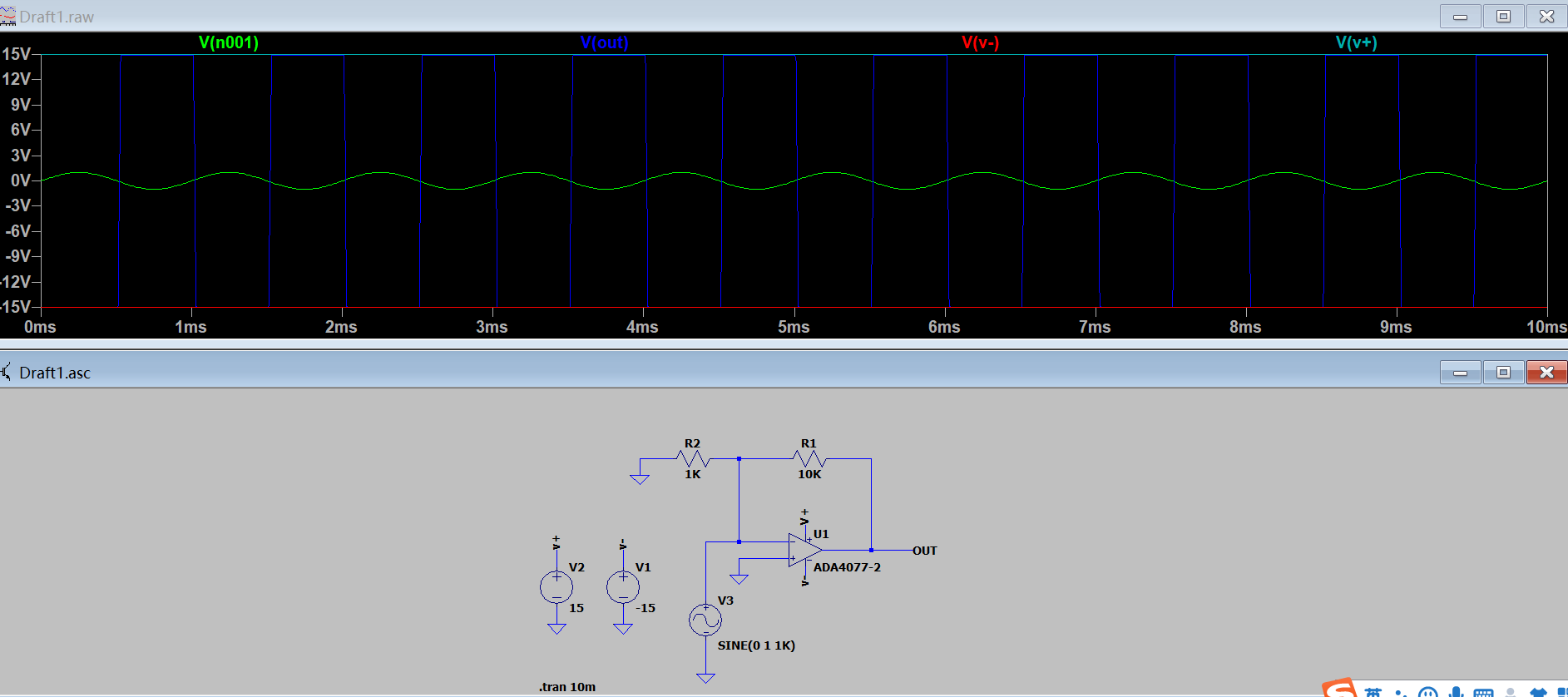Viewport: 1568px width, 697px height.
Task: Open the IME emoji face panel
Action: tap(1427, 692)
